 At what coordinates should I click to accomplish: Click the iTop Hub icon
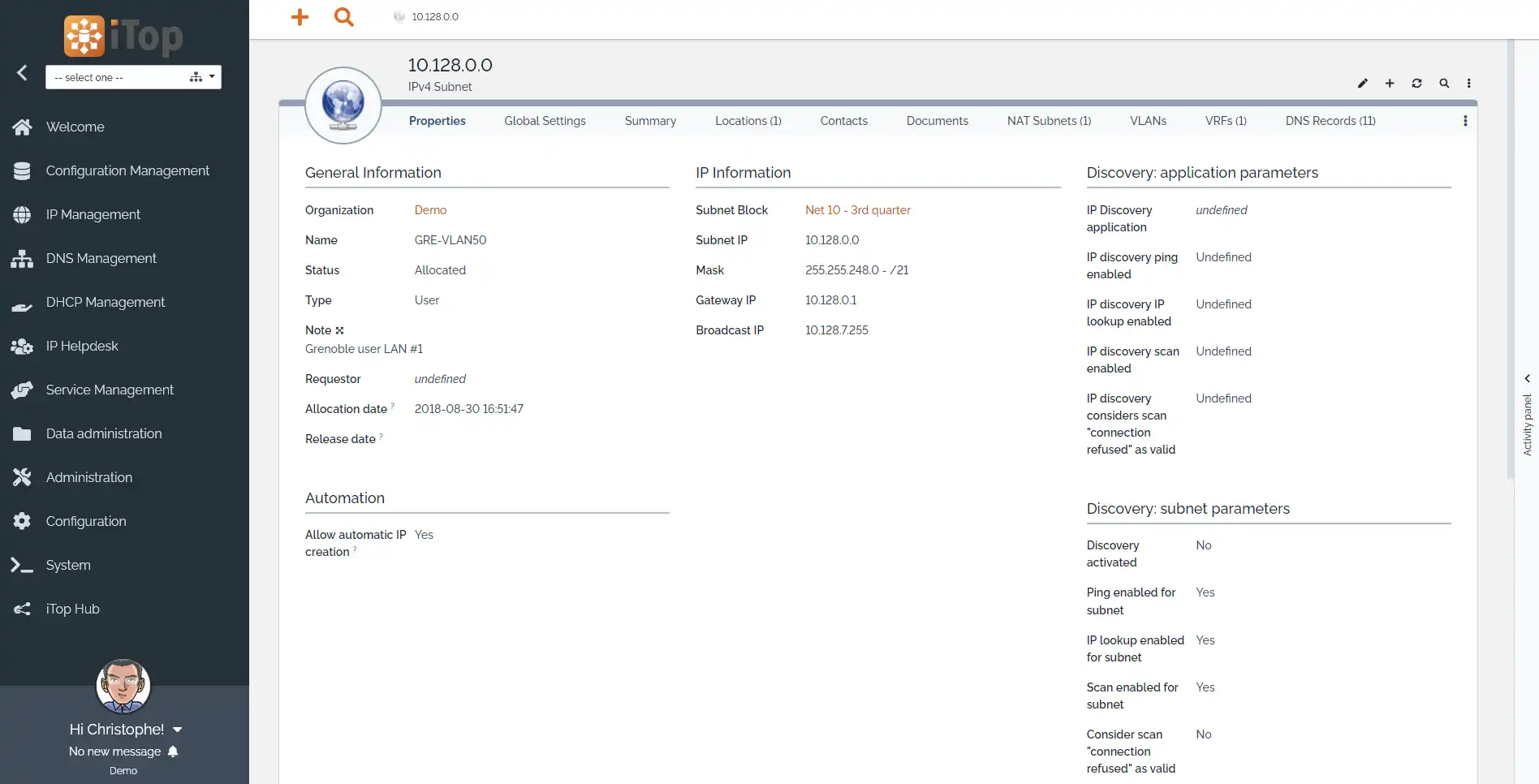[22, 610]
